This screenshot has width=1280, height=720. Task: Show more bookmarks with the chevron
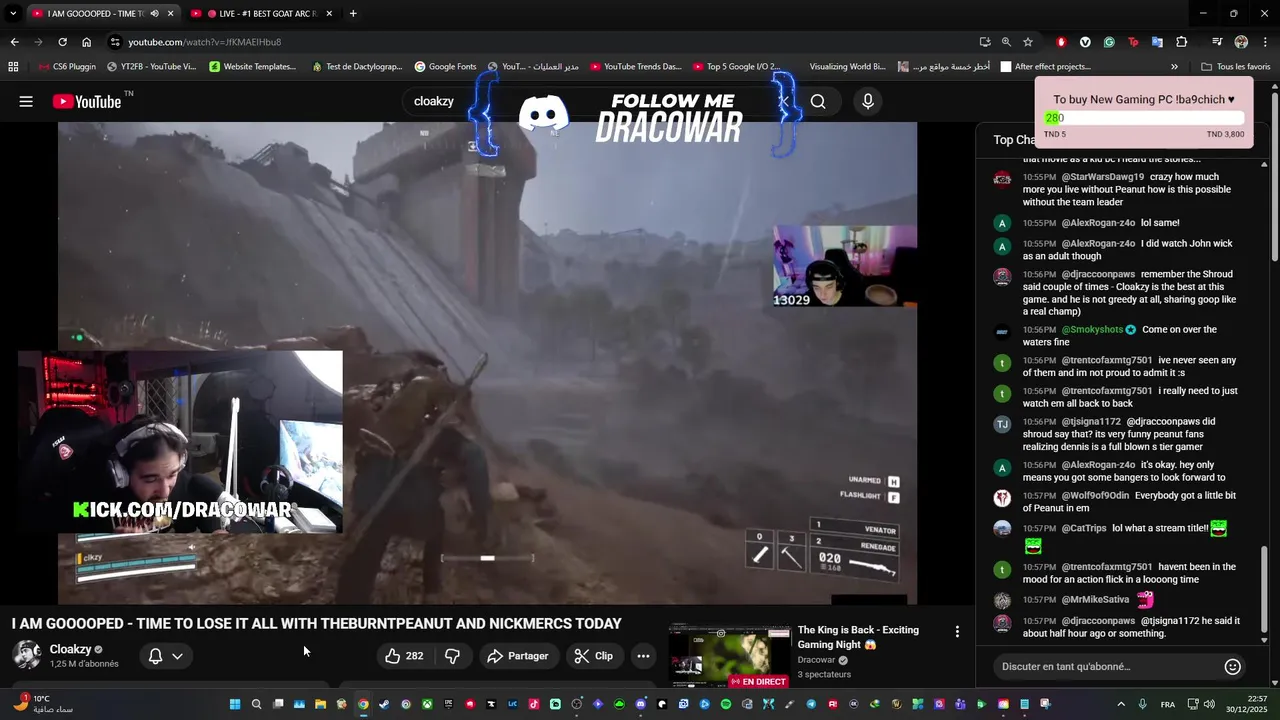point(1174,67)
